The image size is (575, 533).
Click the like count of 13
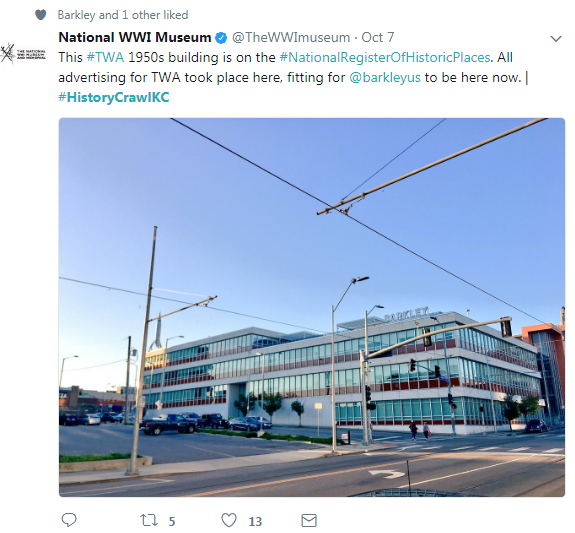(255, 521)
